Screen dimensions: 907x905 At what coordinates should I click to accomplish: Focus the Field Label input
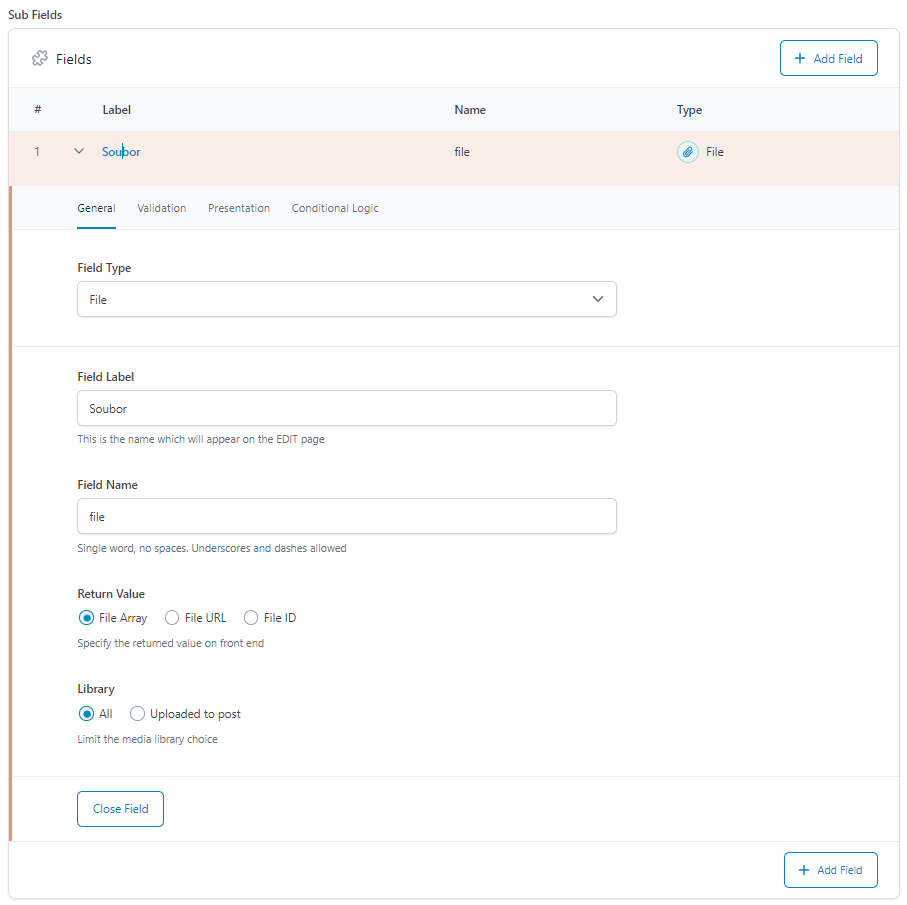point(346,408)
